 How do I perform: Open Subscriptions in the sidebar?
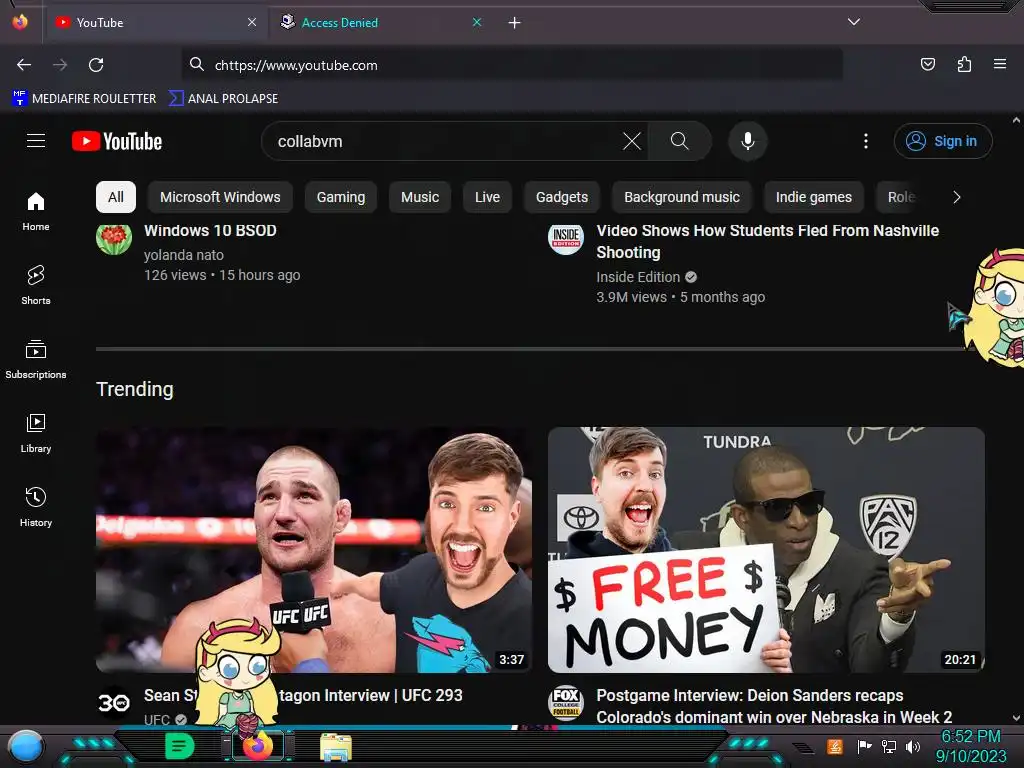[x=36, y=359]
